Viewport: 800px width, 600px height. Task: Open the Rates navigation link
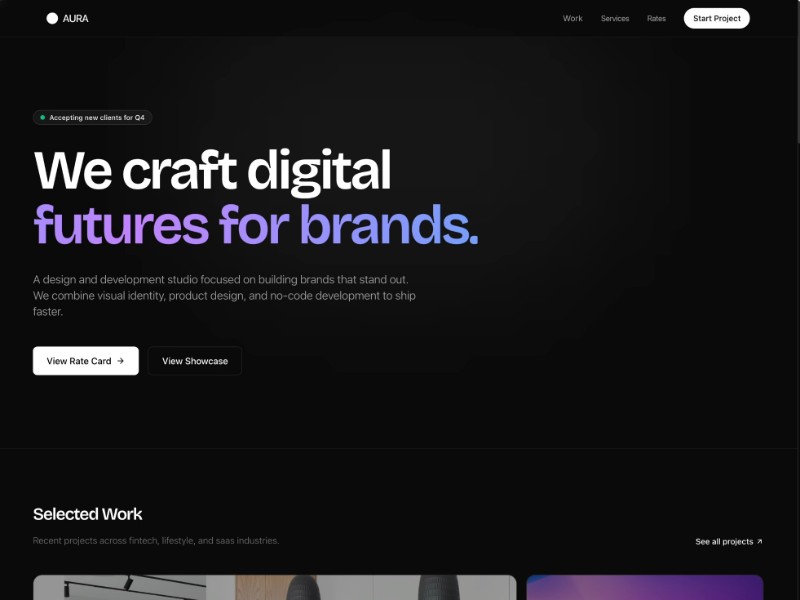click(x=656, y=18)
